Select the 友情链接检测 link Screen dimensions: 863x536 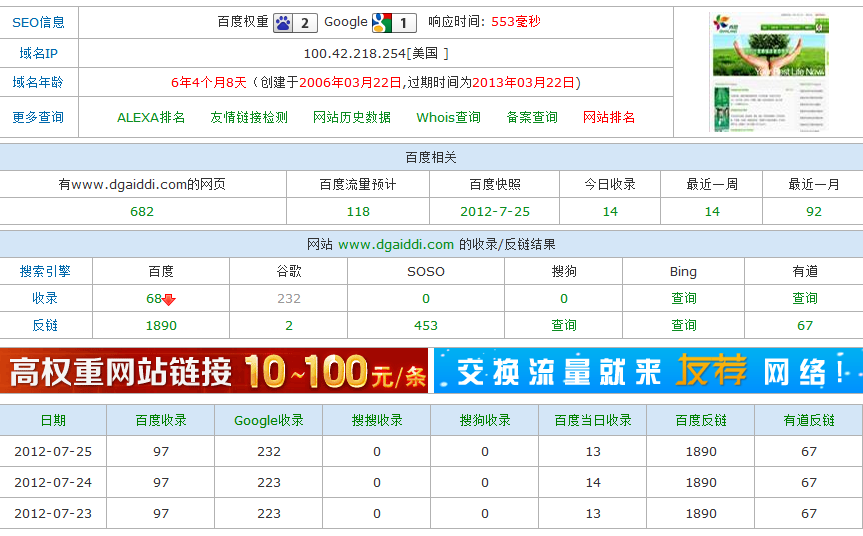[249, 117]
